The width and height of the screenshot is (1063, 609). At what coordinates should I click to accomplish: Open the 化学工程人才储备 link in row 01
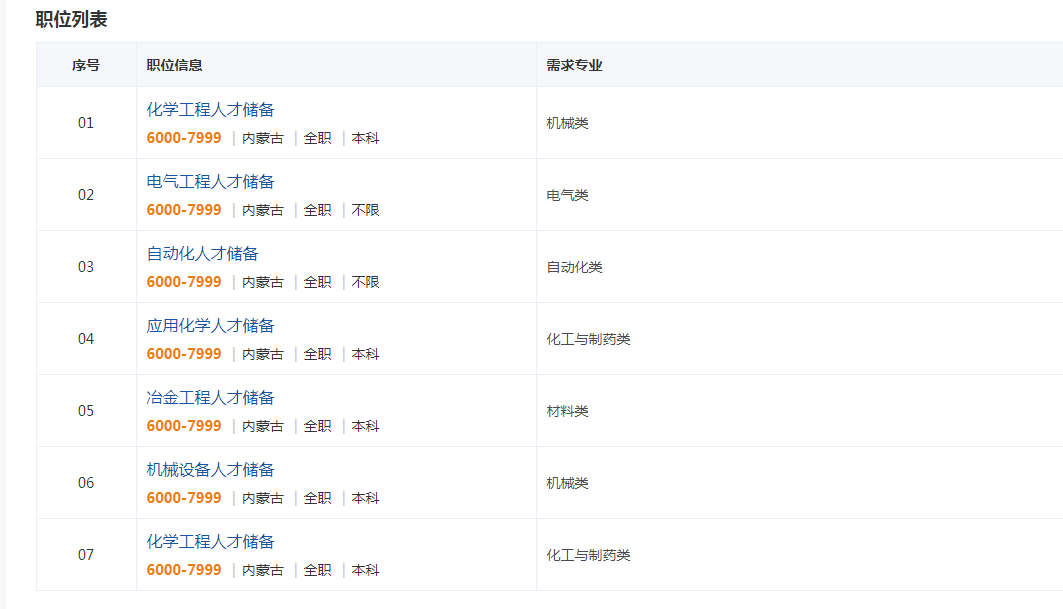pos(210,110)
